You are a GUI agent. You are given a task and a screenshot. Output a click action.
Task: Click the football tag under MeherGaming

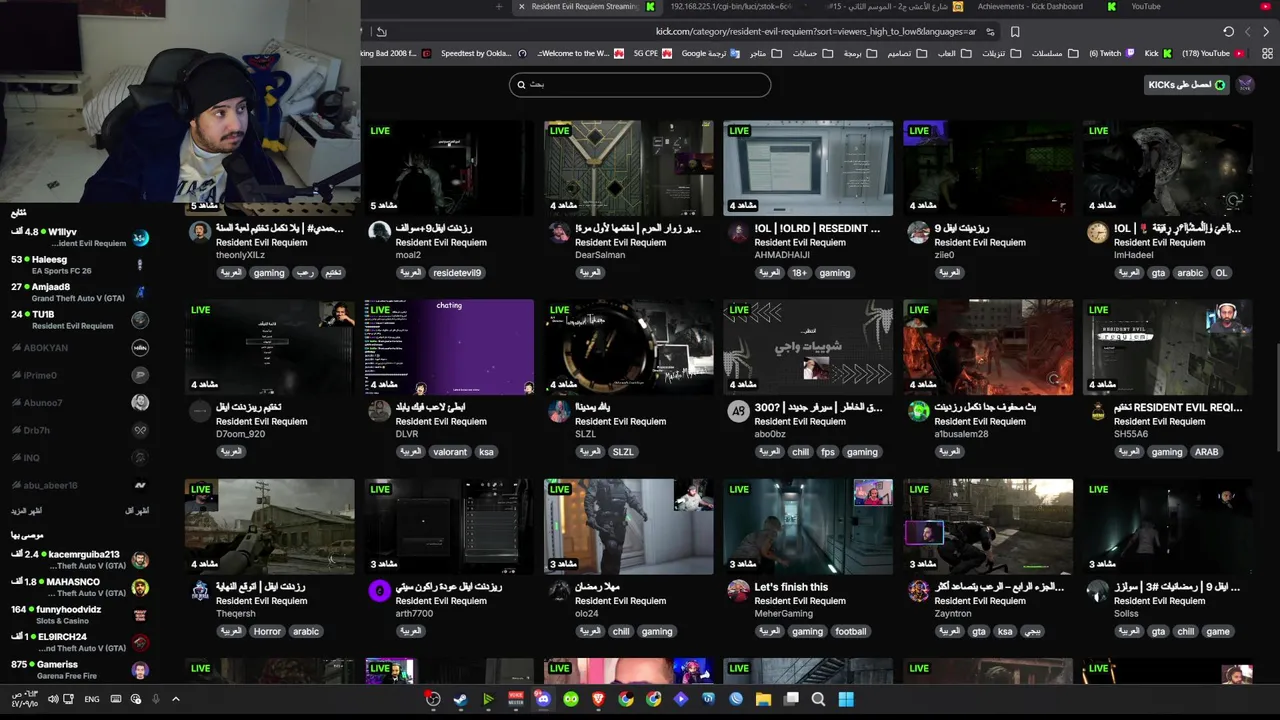pos(851,631)
